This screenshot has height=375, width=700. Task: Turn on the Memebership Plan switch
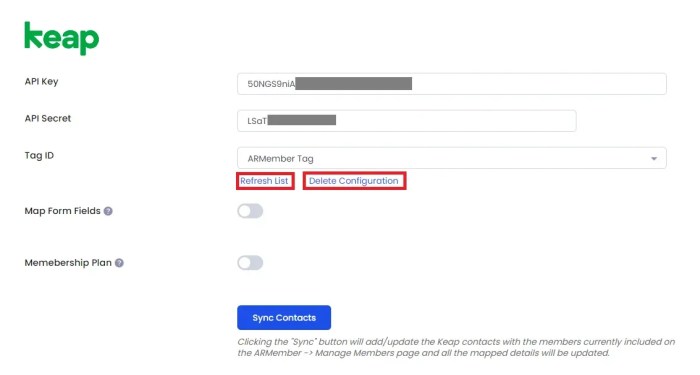250,263
